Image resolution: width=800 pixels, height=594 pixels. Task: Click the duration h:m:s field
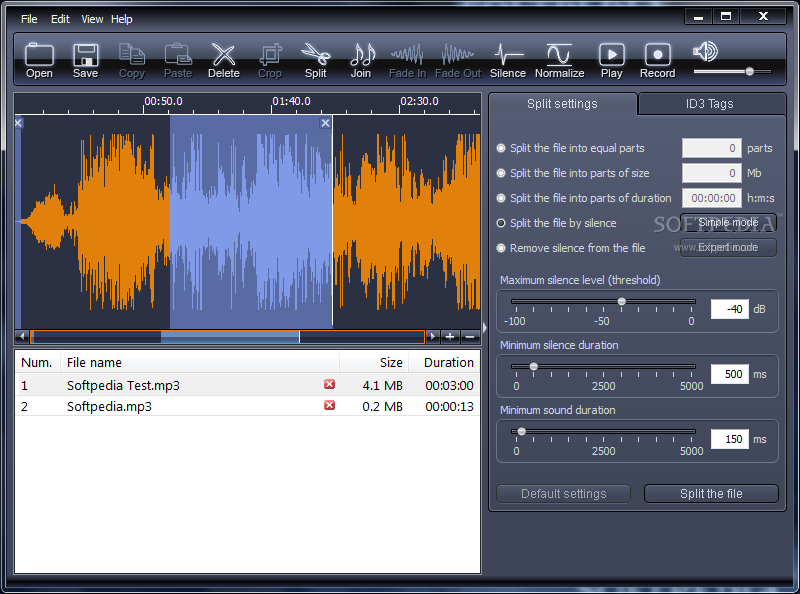point(712,198)
